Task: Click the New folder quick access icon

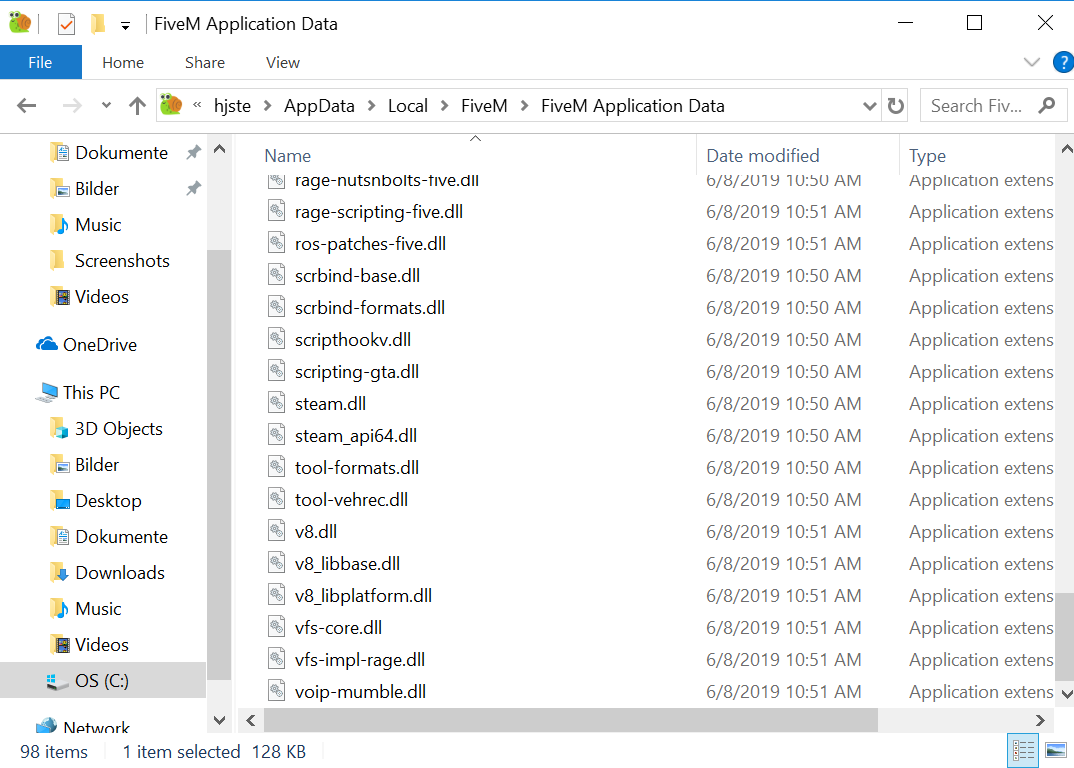Action: tap(98, 24)
